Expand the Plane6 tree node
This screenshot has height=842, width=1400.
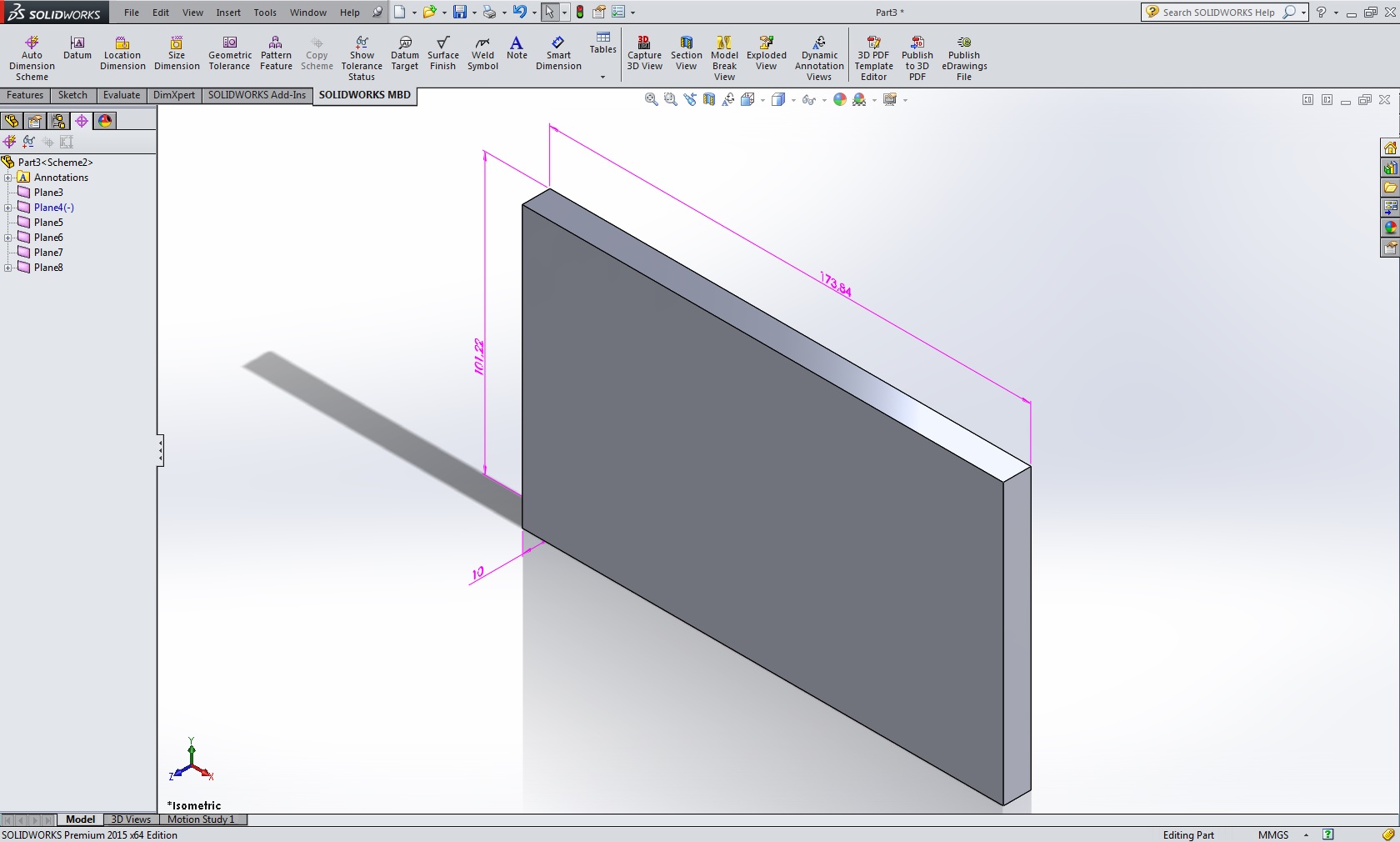(x=8, y=238)
